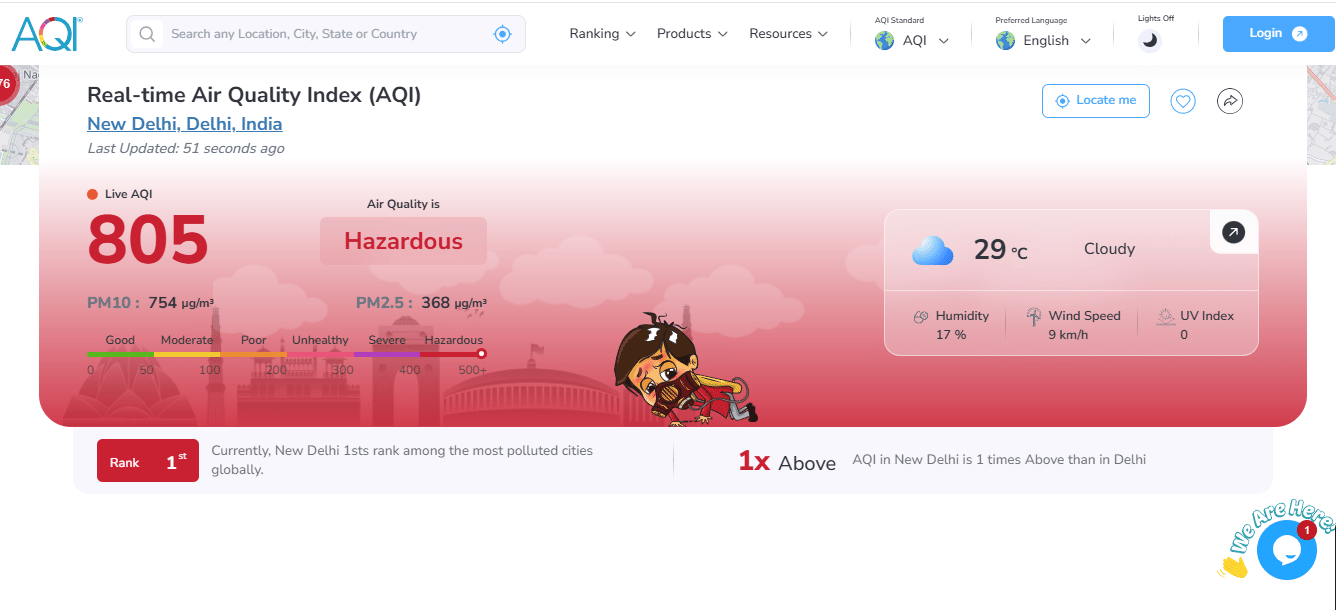Click the globe icon beside AQI standard

pyautogui.click(x=884, y=41)
